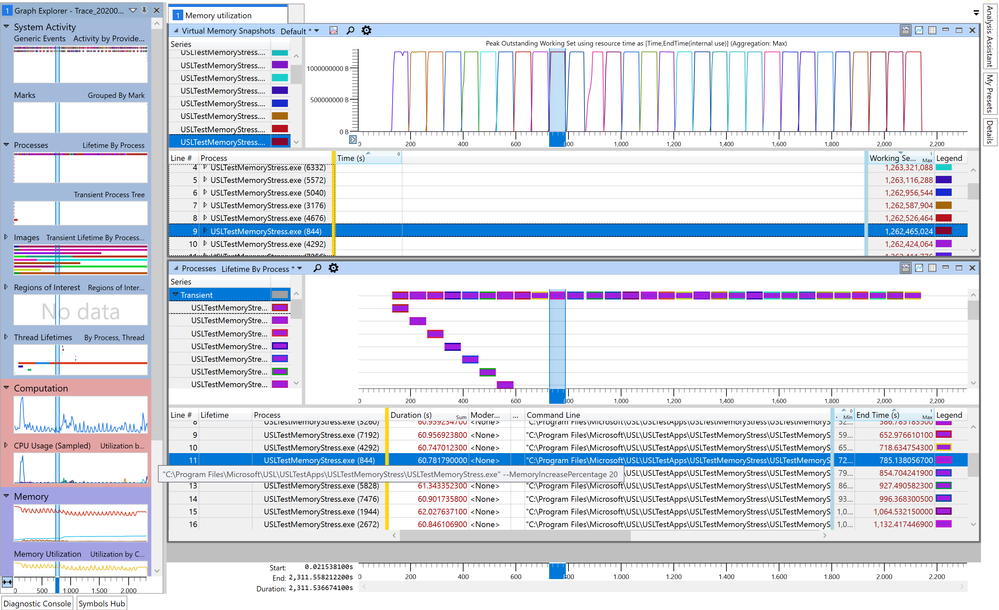The width and height of the screenshot is (999, 610).
Task: Switch to the Symbols Hub tab
Action: pyautogui.click(x=103, y=603)
